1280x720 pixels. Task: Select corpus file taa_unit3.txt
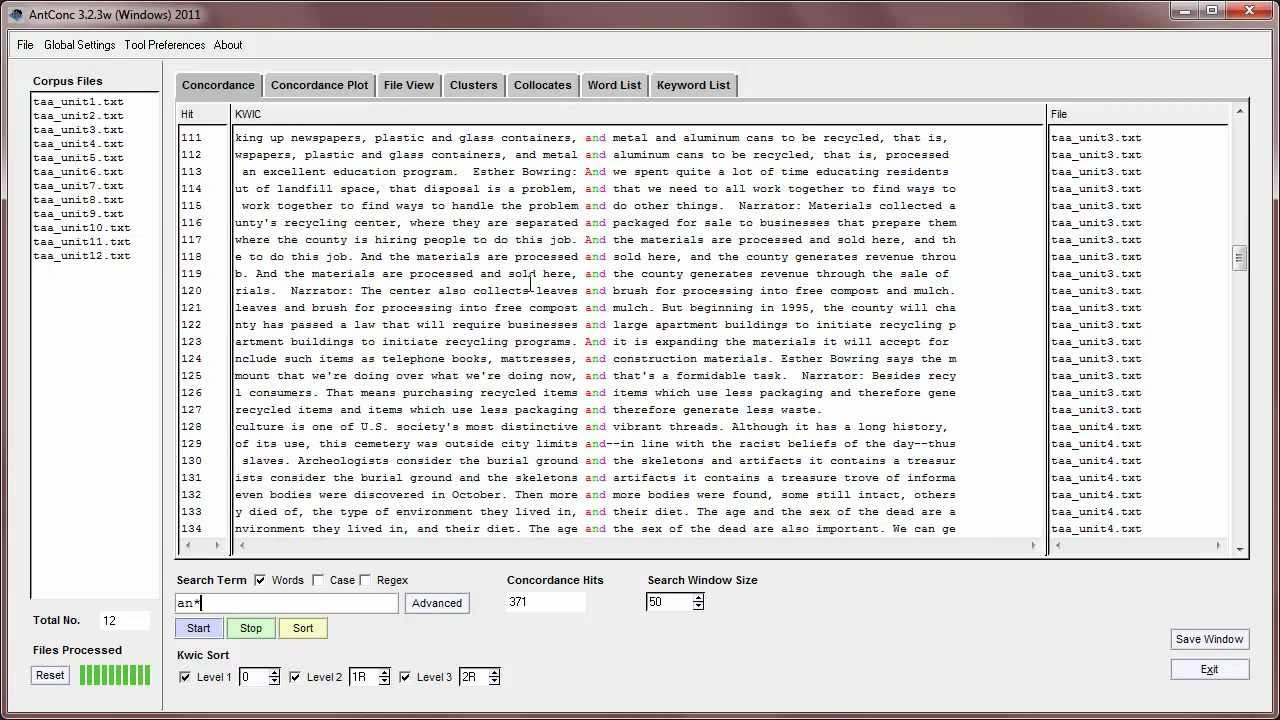coord(78,130)
